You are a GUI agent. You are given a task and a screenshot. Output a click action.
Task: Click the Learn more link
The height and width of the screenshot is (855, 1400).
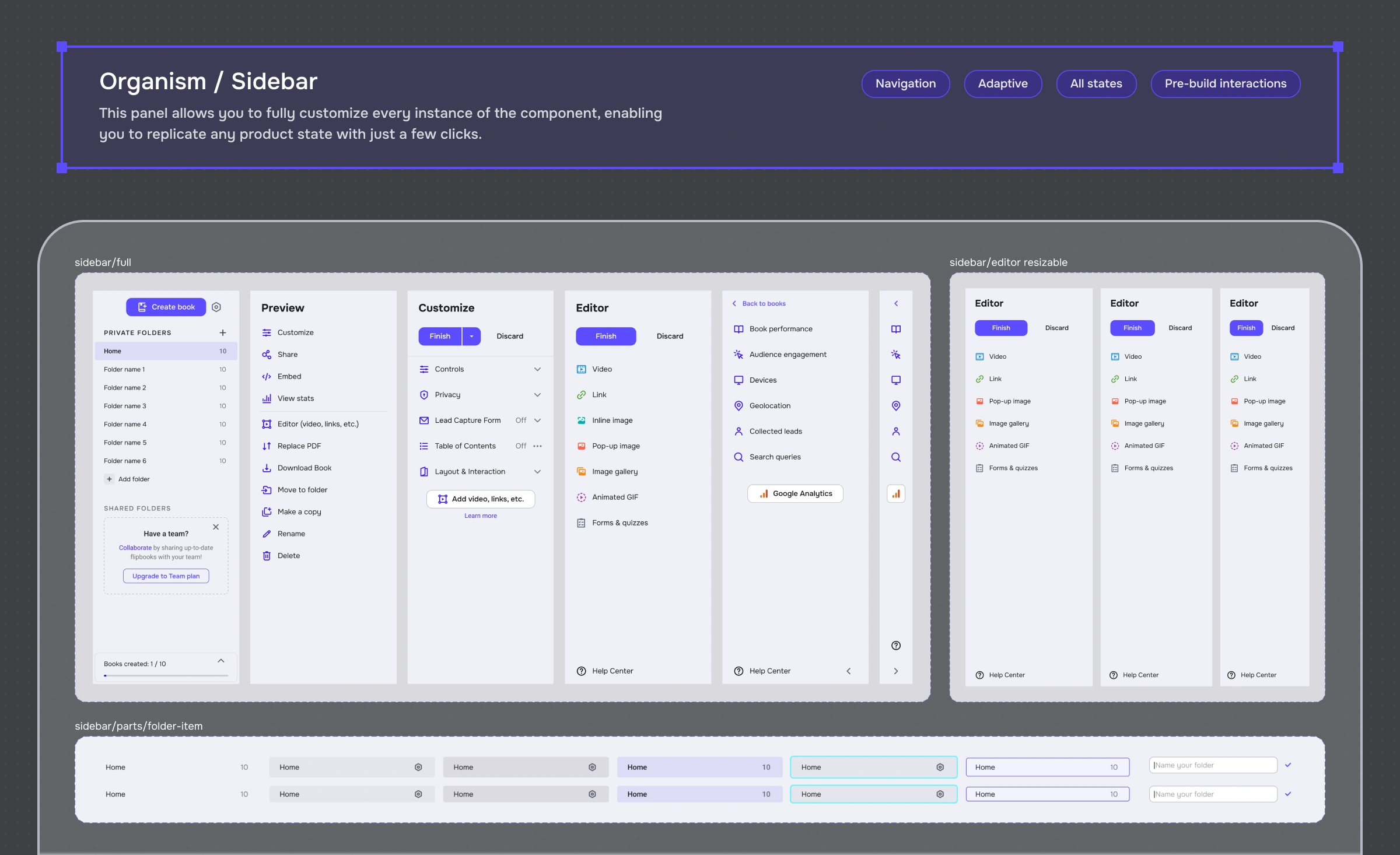pyautogui.click(x=481, y=516)
